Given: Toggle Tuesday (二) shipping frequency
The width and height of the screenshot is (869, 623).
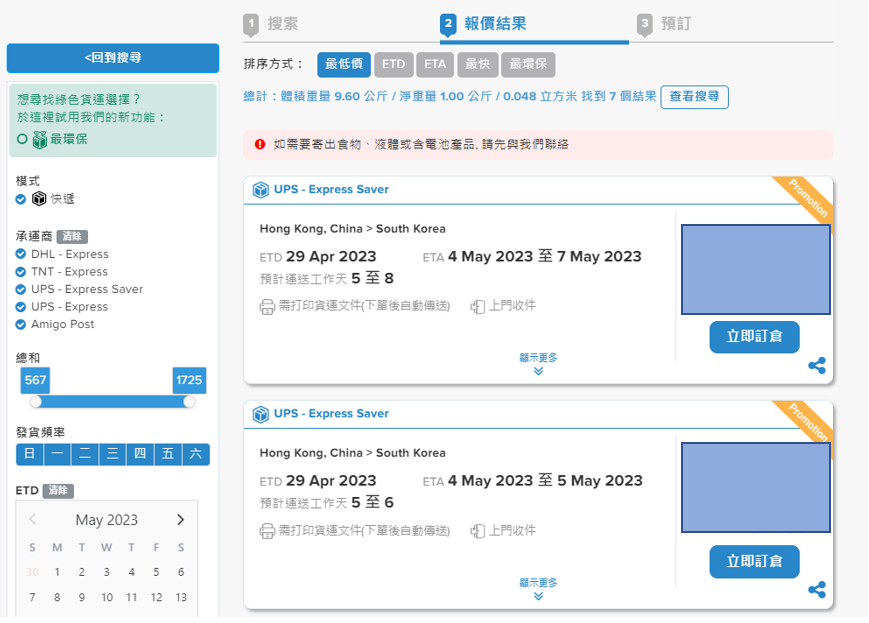Looking at the screenshot, I should [85, 454].
